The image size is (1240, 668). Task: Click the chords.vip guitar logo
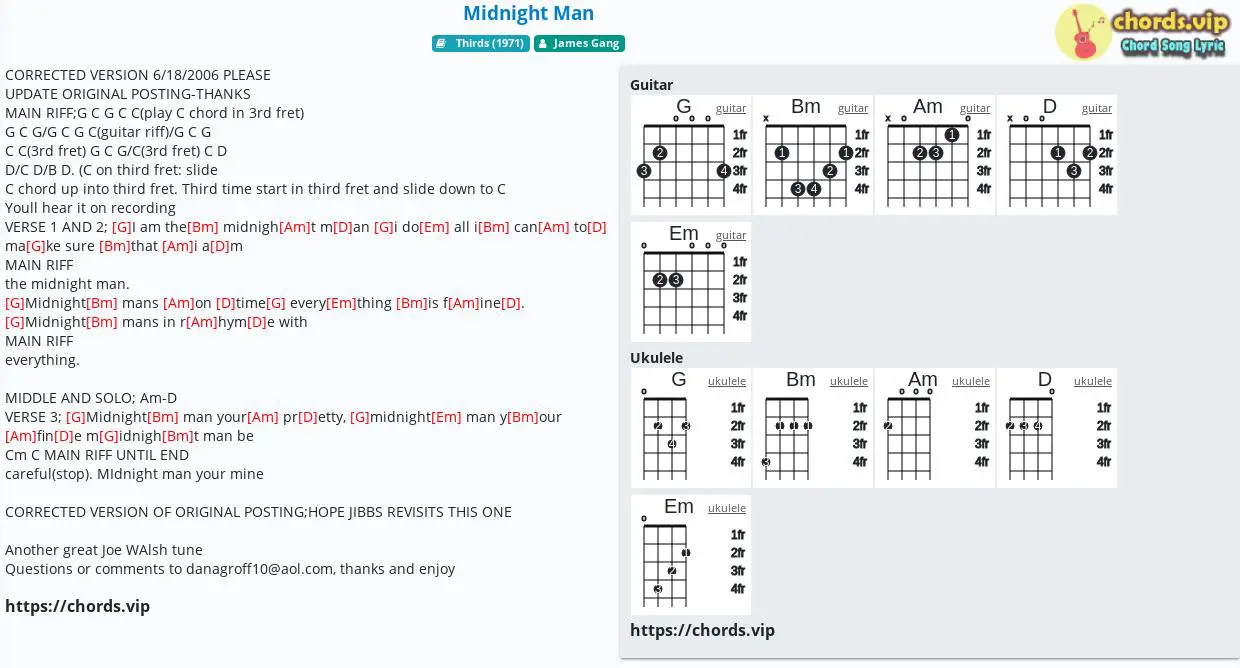1141,32
